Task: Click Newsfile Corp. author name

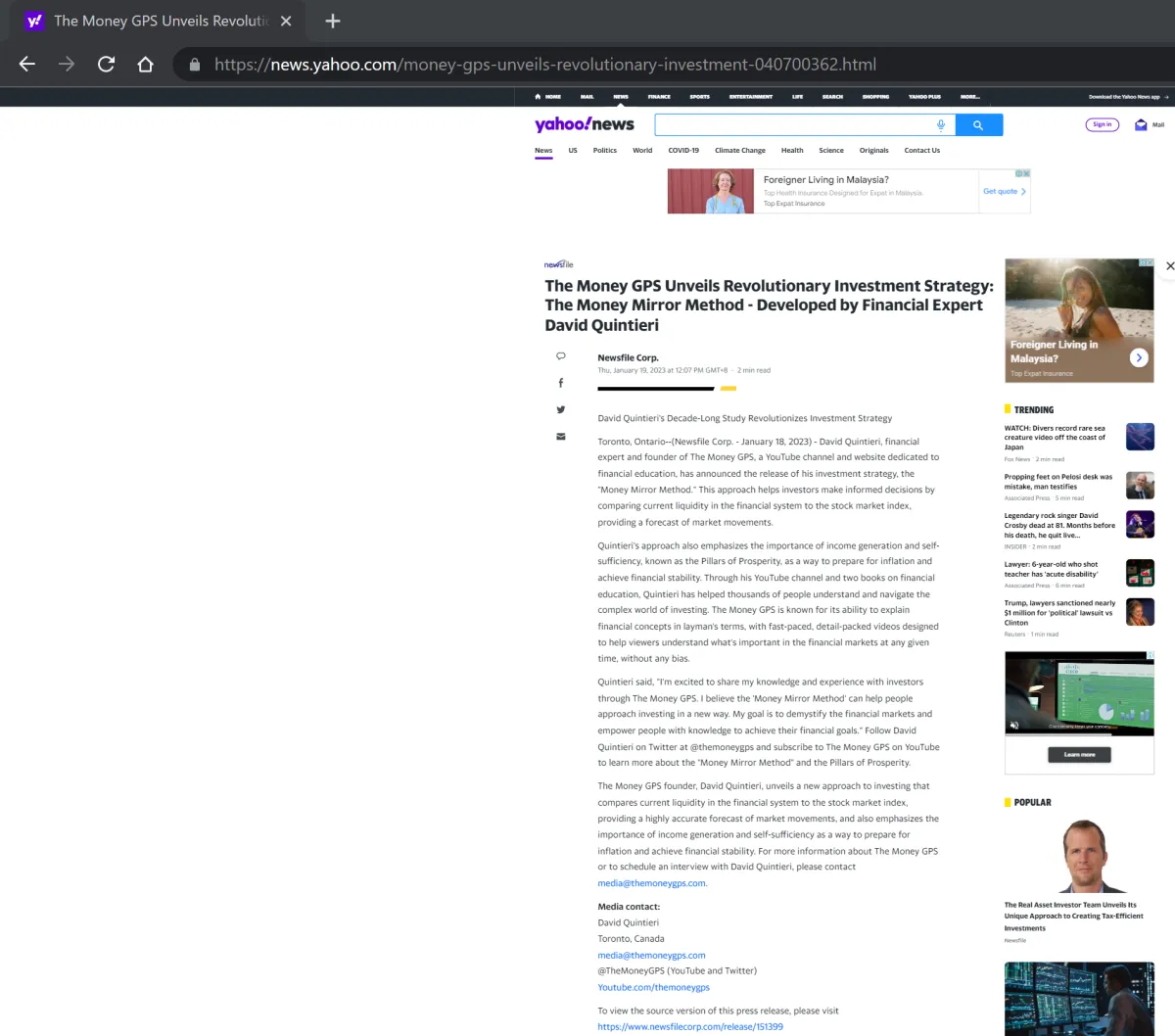Action: coord(628,358)
